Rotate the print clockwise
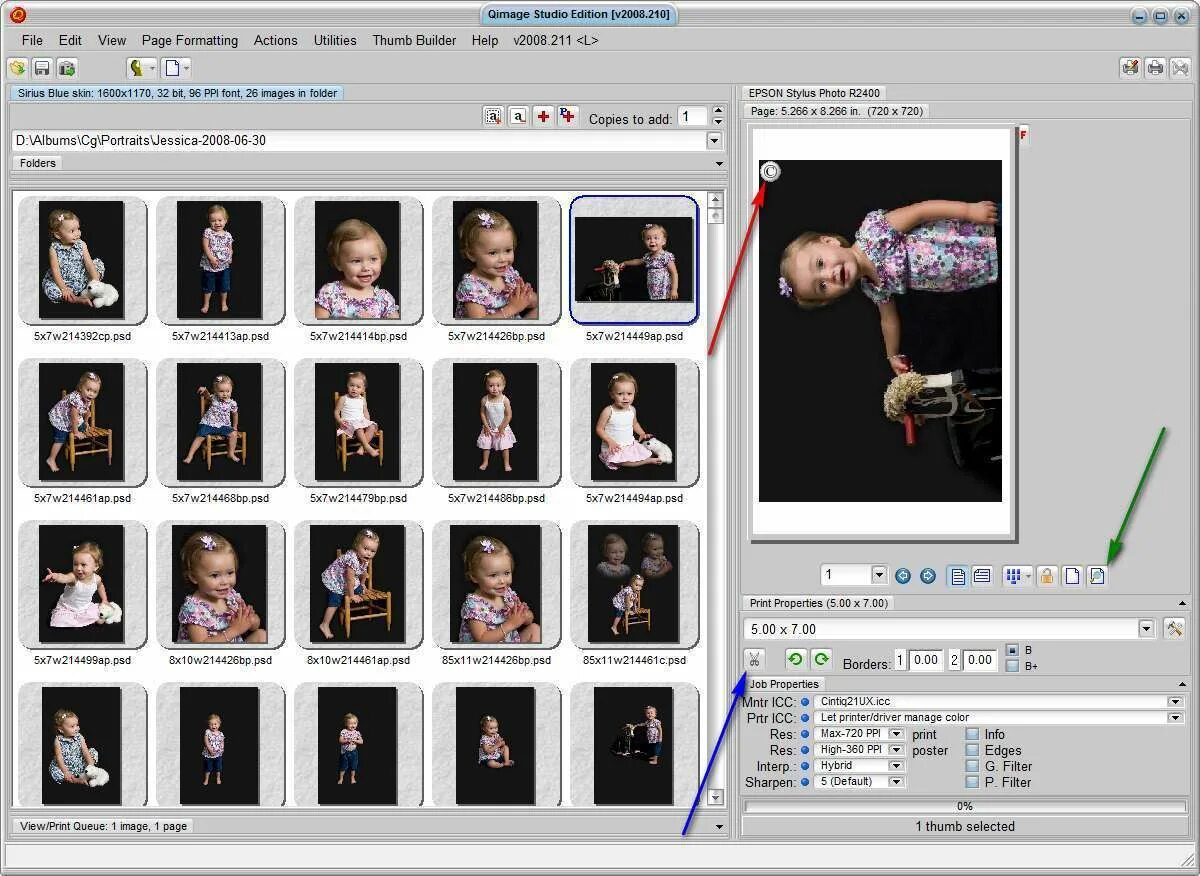This screenshot has height=876, width=1200. coord(821,659)
